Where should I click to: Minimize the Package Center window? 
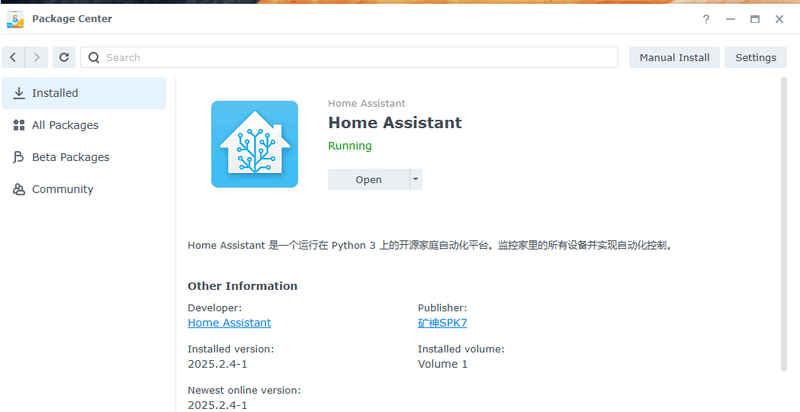pyautogui.click(x=731, y=19)
